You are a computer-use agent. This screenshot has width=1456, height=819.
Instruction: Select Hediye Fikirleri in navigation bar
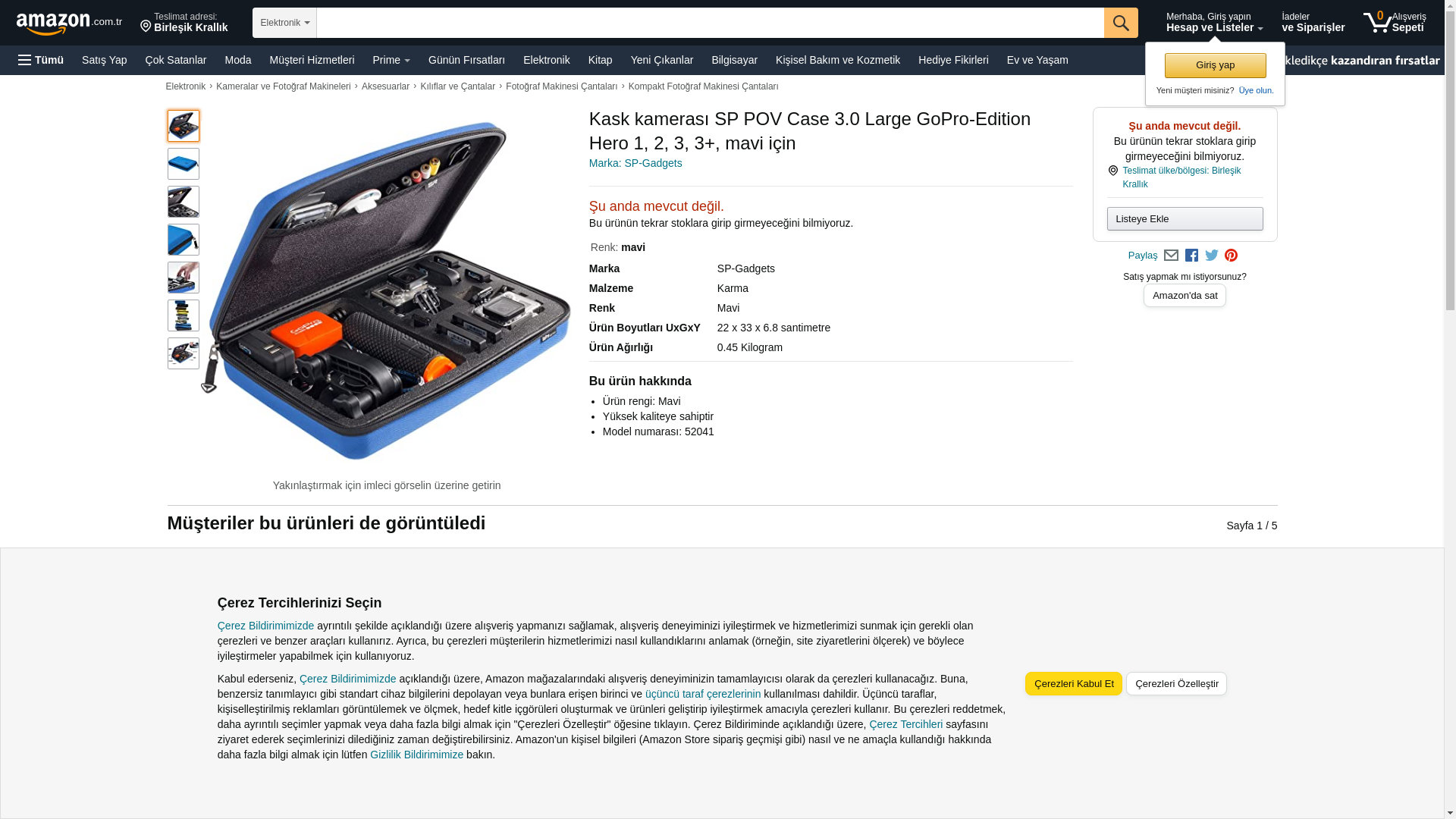(953, 60)
